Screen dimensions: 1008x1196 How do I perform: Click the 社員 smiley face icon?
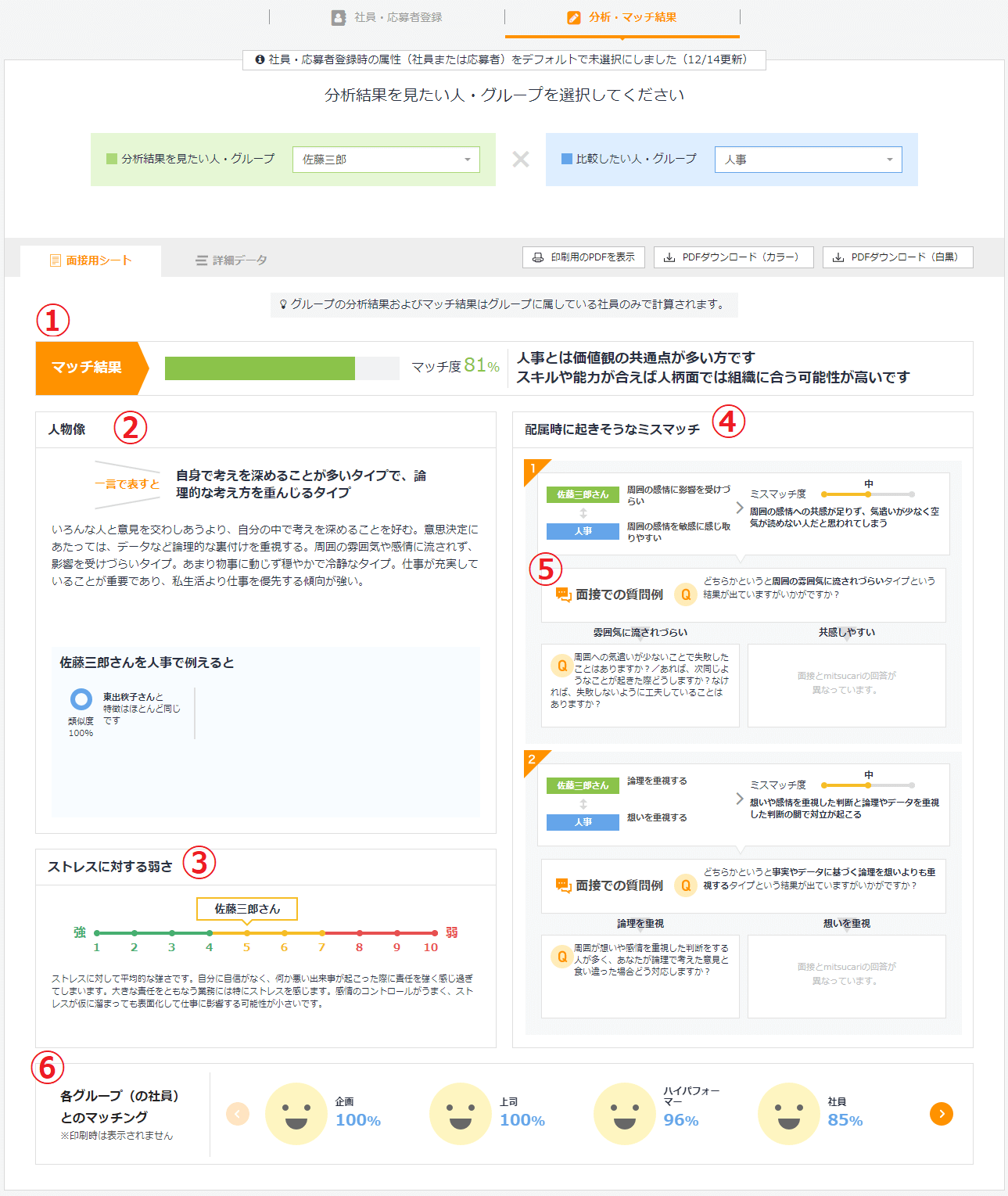click(x=788, y=1114)
